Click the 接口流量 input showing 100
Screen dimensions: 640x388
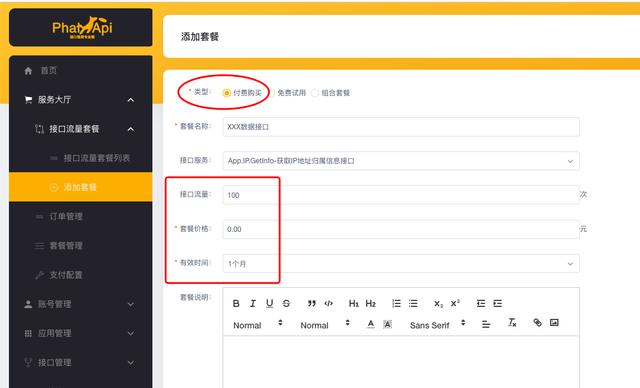401,195
